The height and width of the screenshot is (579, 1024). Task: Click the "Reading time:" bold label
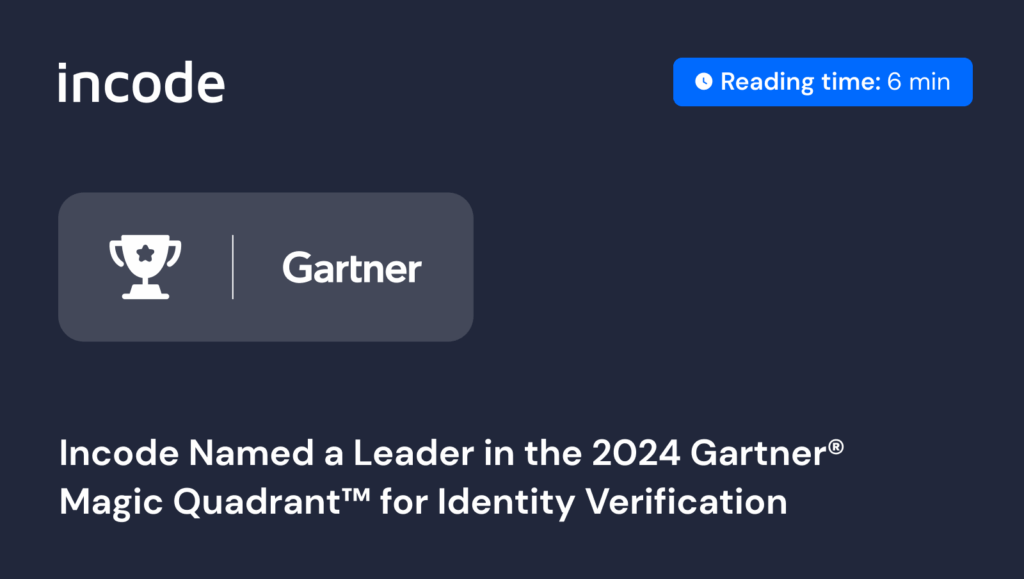pyautogui.click(x=800, y=82)
